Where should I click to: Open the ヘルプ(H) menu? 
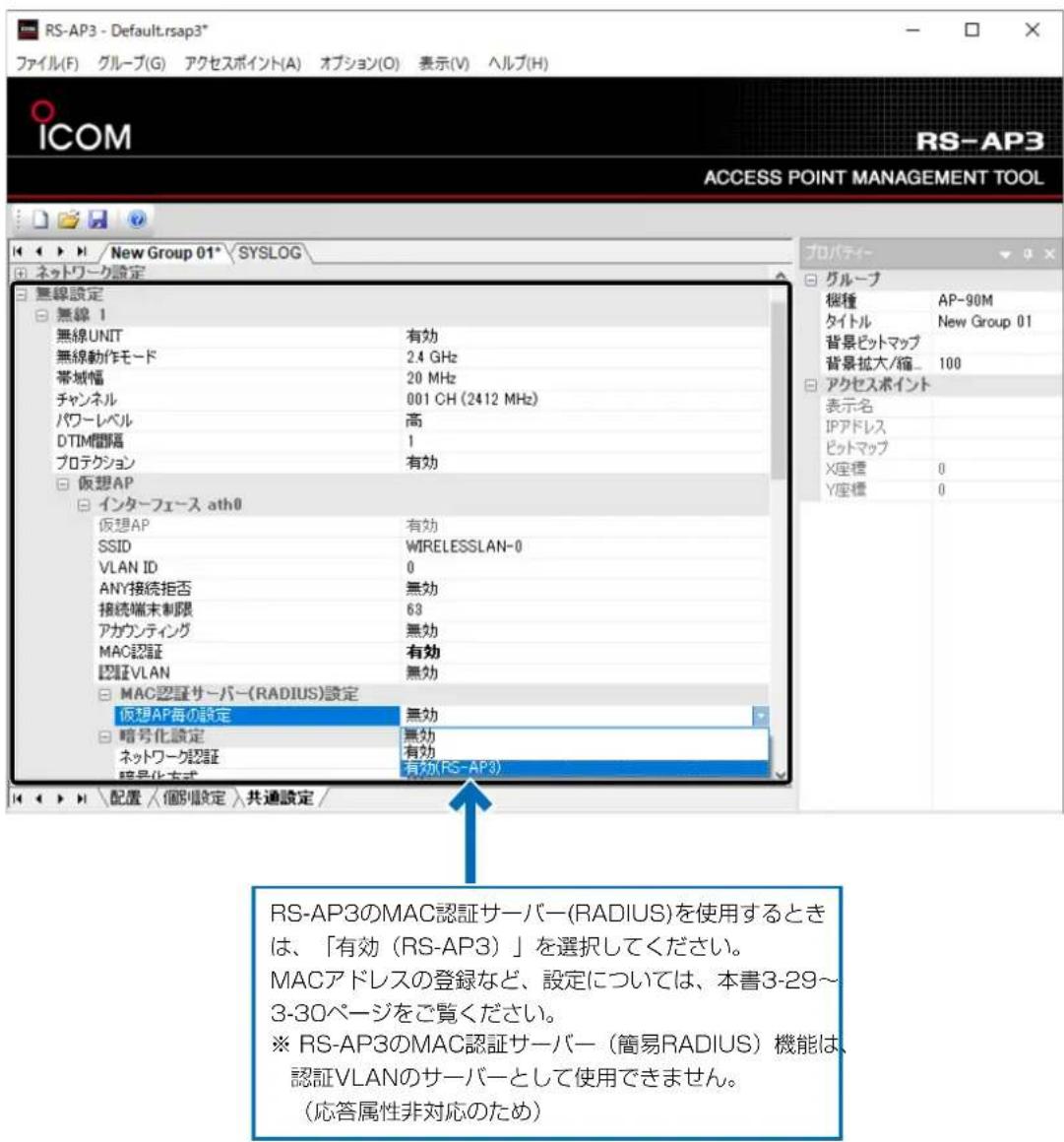(518, 63)
